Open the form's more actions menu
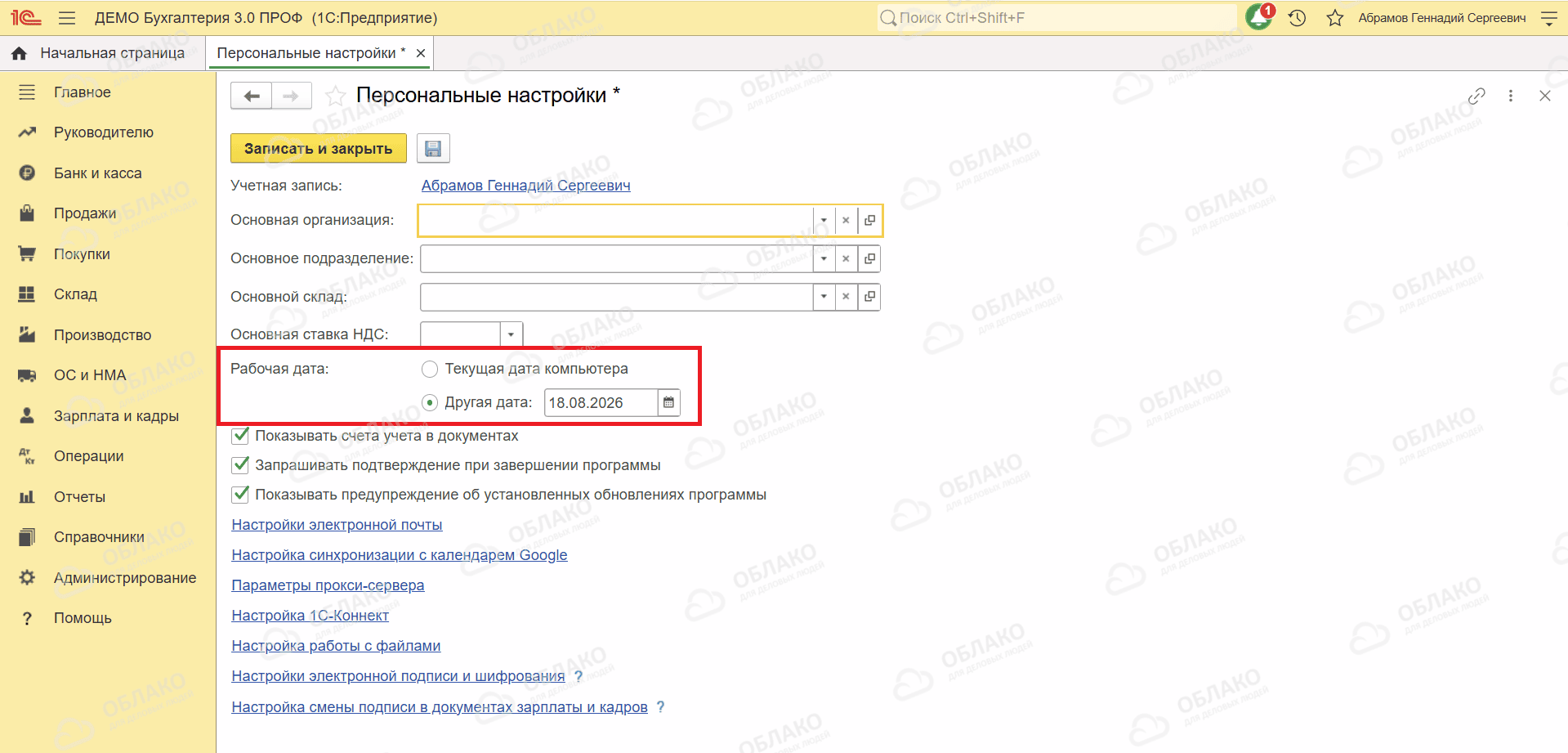1568x753 pixels. click(x=1511, y=96)
